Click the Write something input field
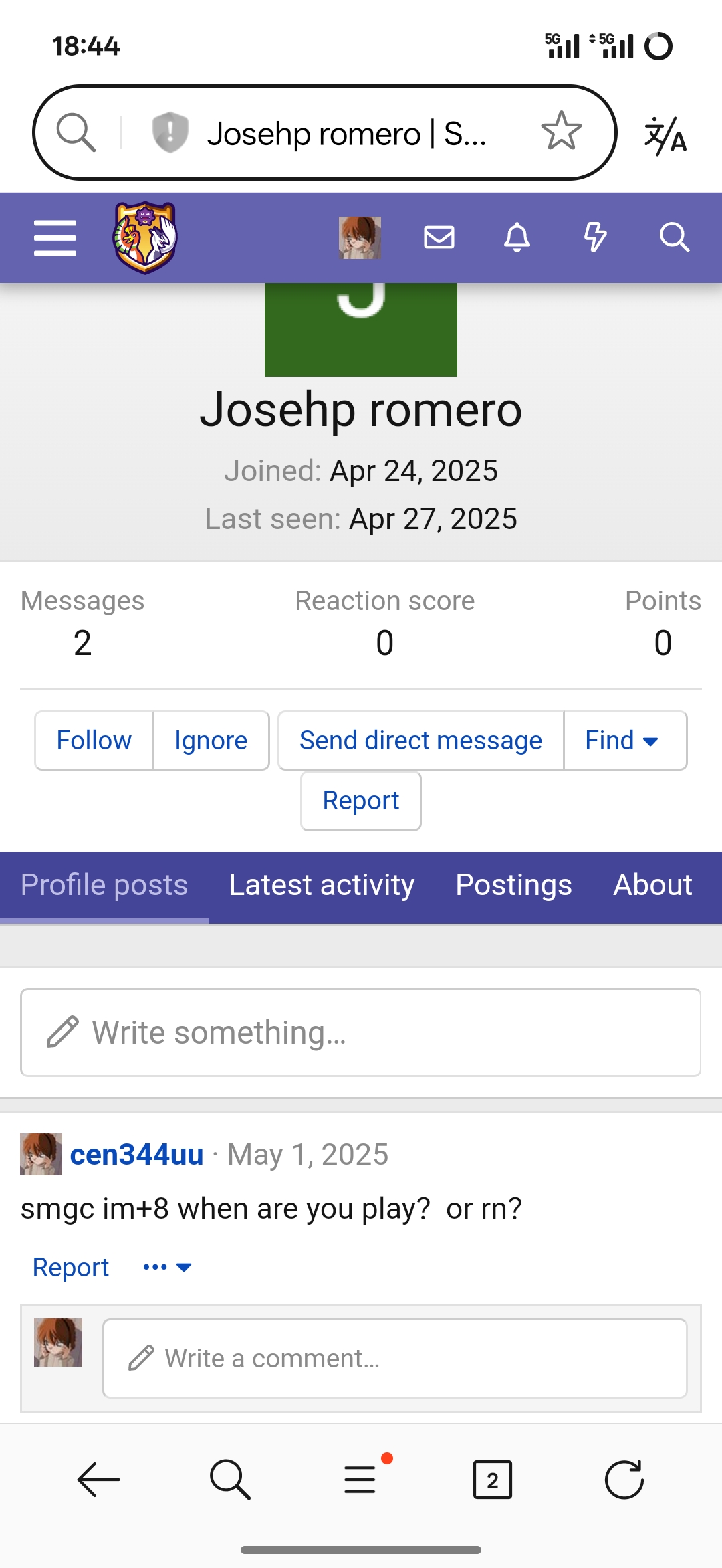The image size is (722, 1568). pos(361,1032)
